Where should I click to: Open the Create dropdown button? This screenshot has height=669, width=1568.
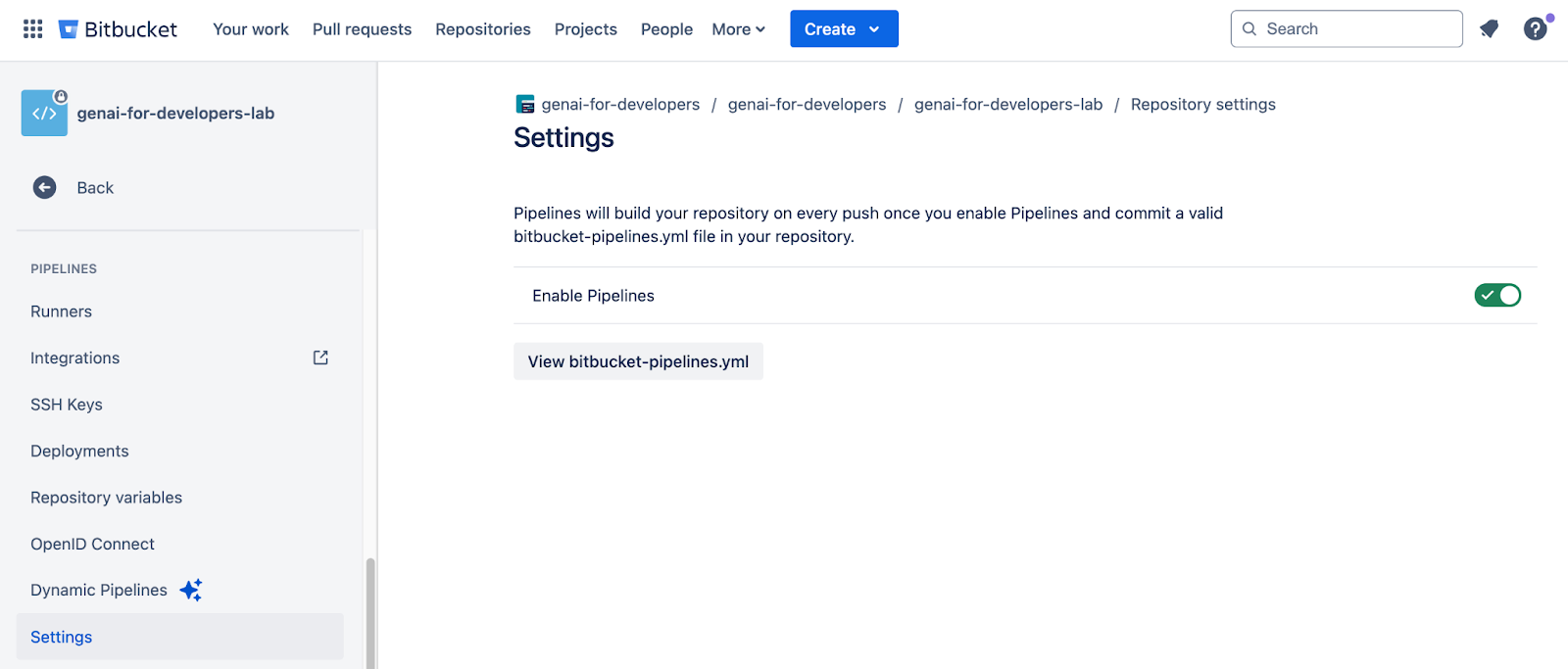[x=844, y=29]
